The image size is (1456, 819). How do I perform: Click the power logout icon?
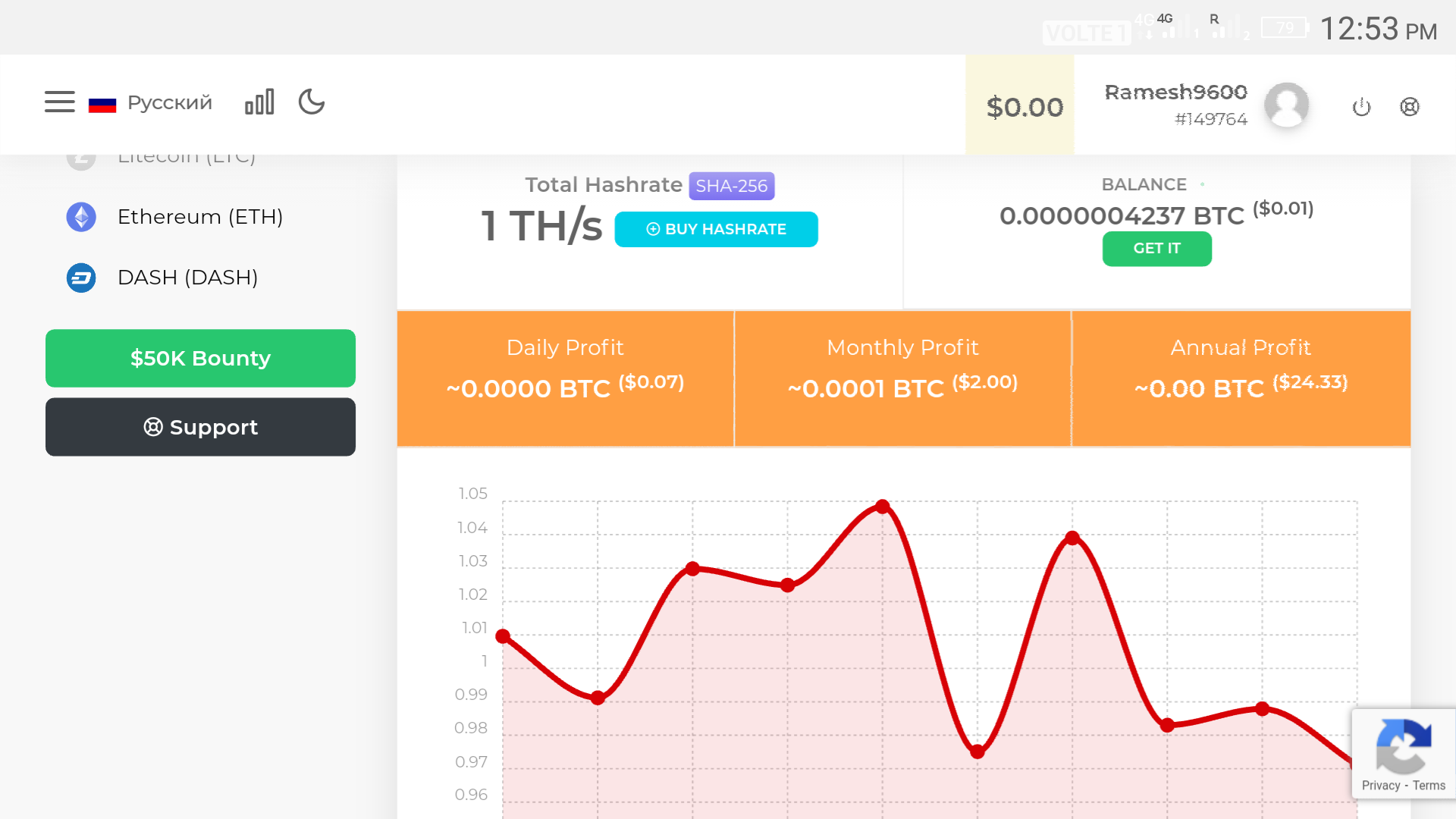click(1361, 107)
